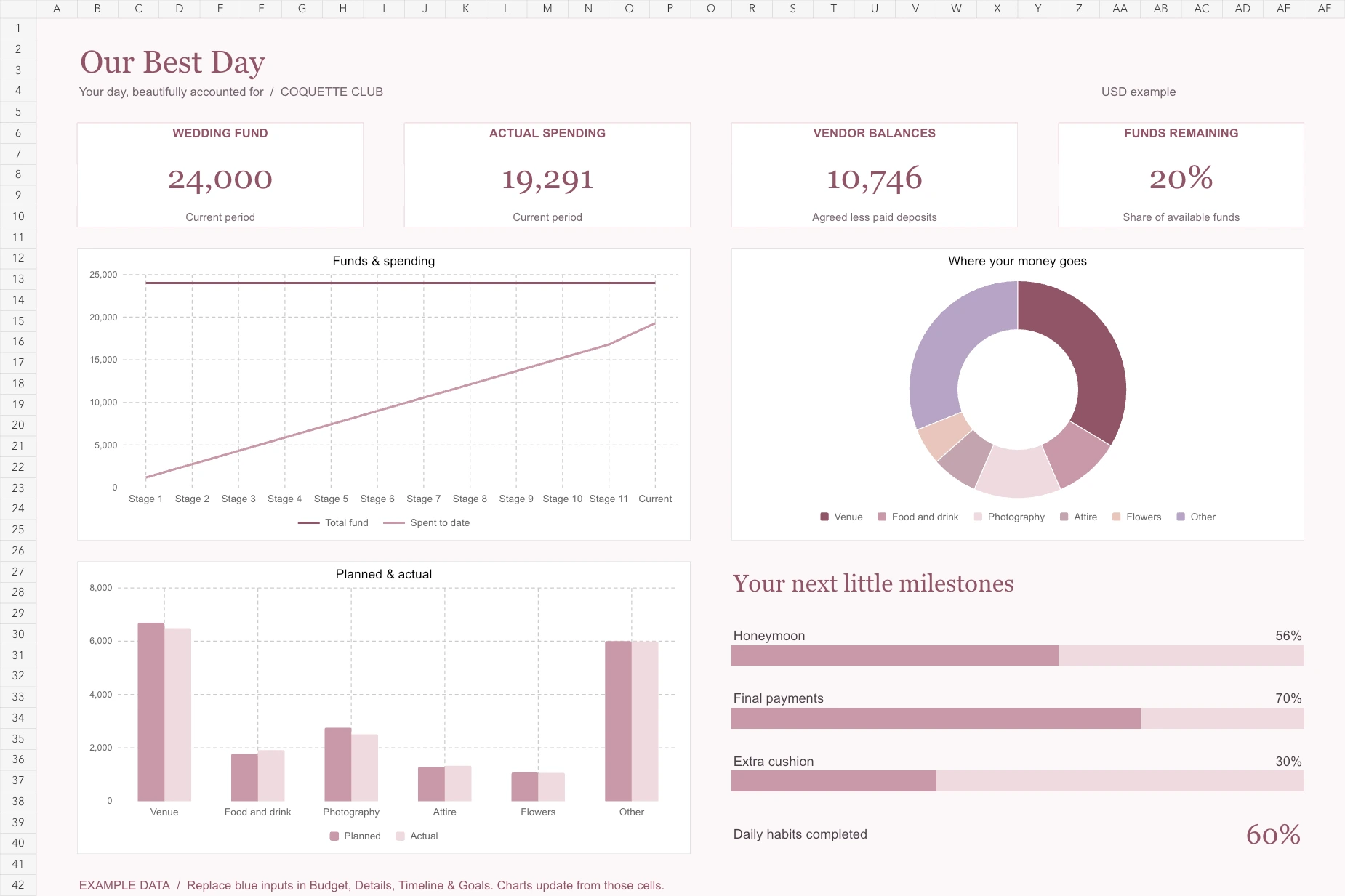Click the Honeymoon progress bar
Image resolution: width=1345 pixels, height=896 pixels.
tap(1017, 655)
